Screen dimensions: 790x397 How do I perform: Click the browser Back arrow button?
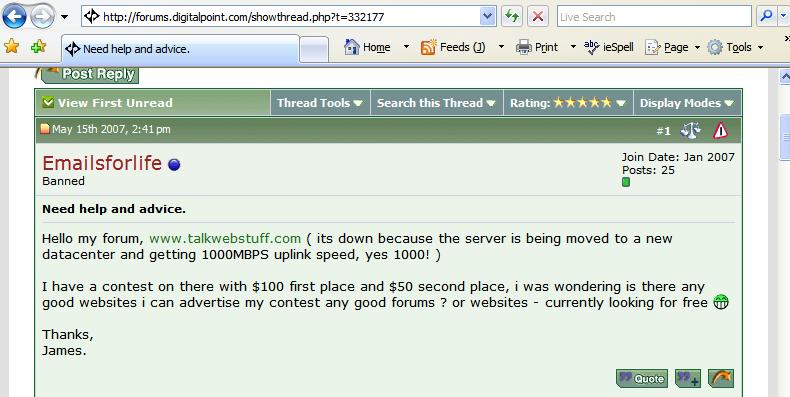14,17
